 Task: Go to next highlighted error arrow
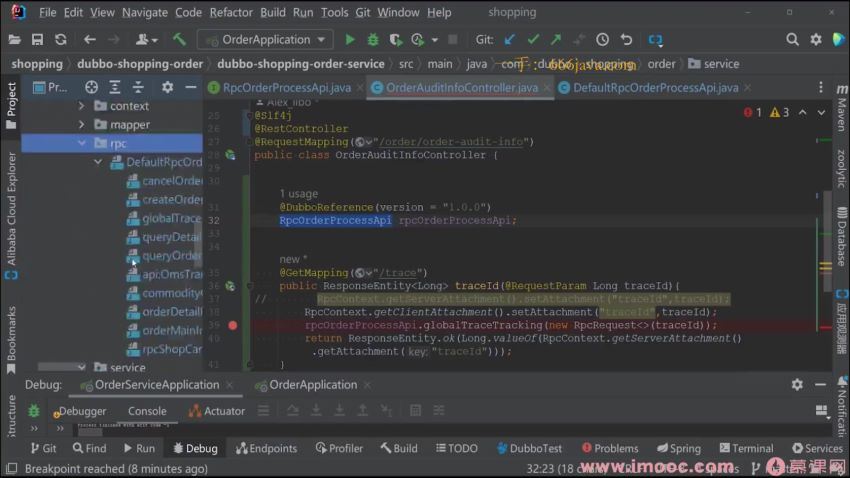point(821,113)
